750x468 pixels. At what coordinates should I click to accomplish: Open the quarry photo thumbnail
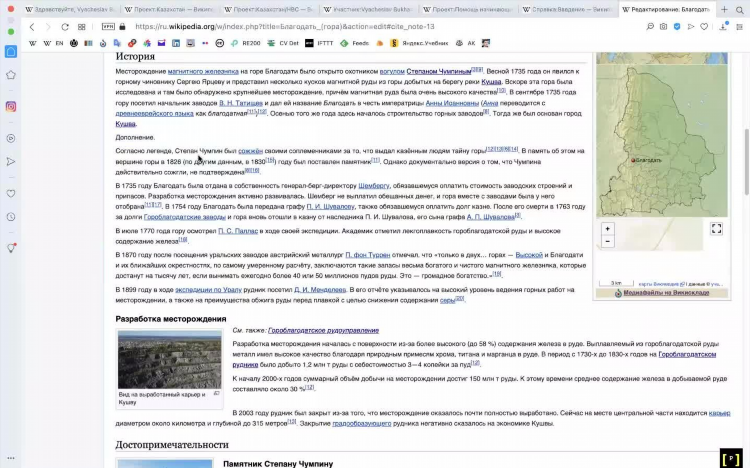click(170, 359)
